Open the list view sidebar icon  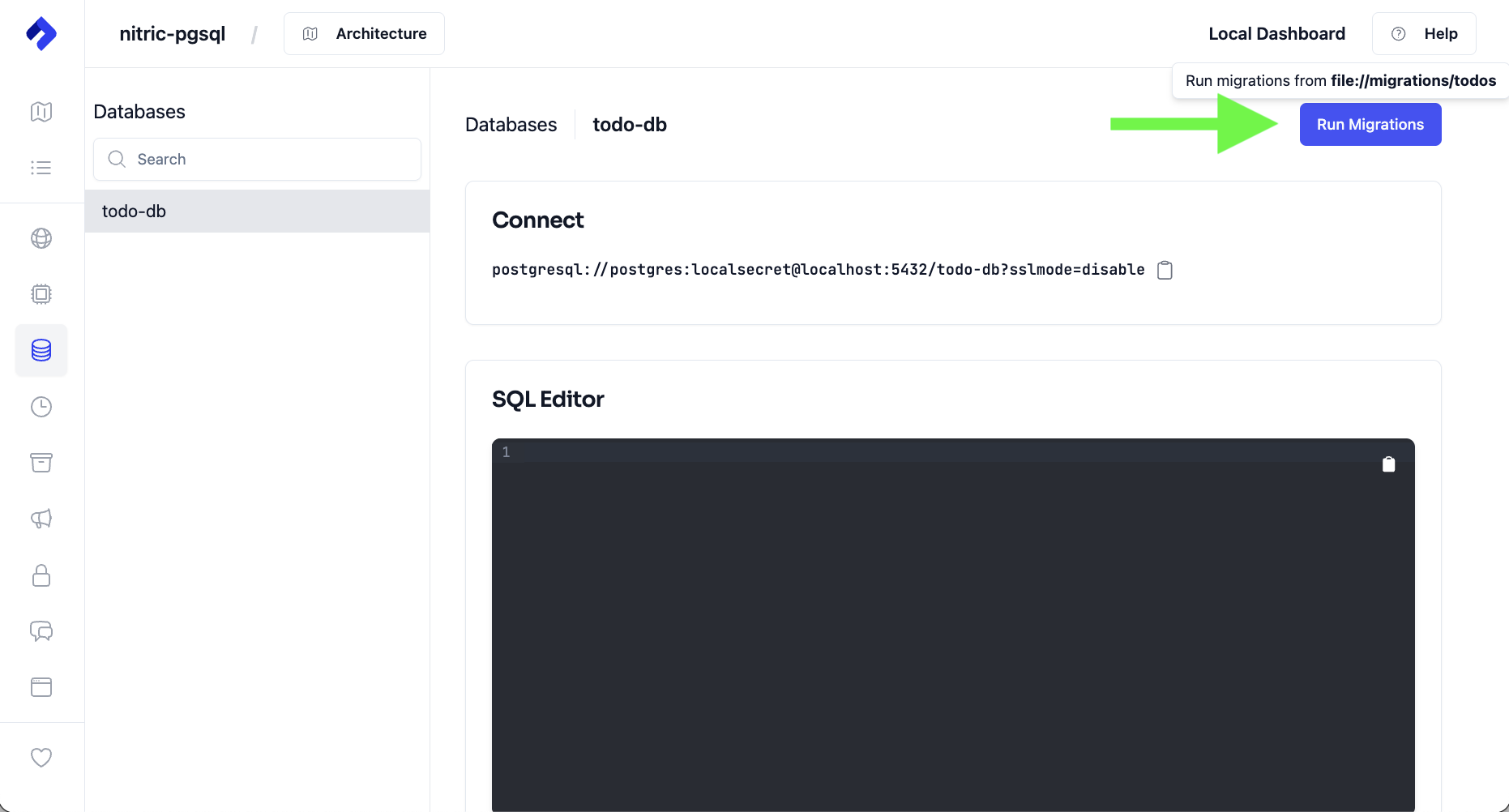tap(41, 168)
